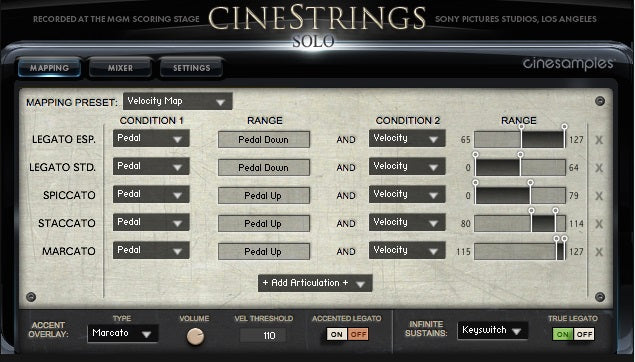635x362 pixels.
Task: Click Pedal Up range for Staccato
Action: coord(264,224)
